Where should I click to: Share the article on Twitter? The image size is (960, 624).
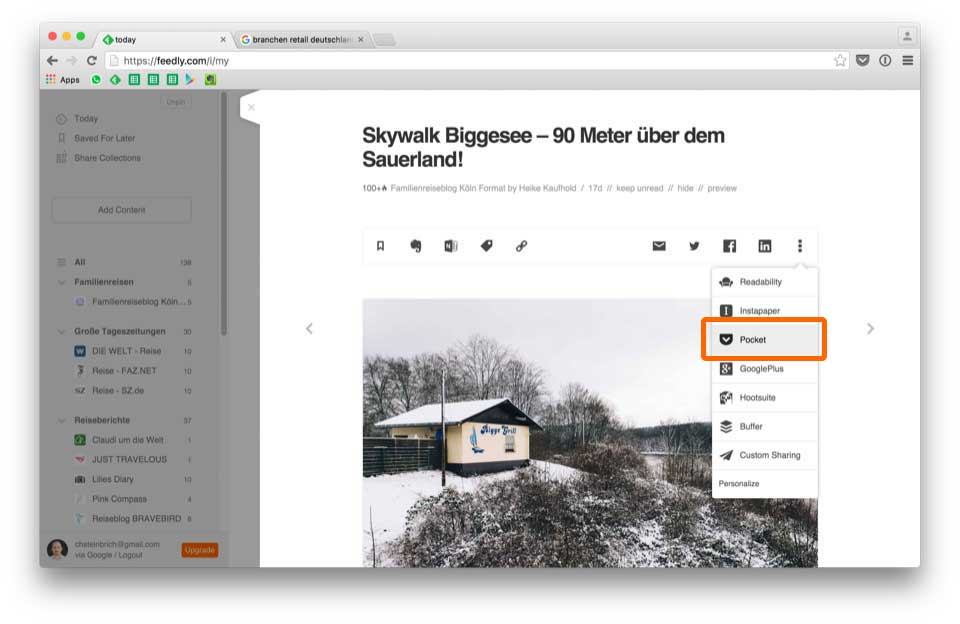[694, 246]
